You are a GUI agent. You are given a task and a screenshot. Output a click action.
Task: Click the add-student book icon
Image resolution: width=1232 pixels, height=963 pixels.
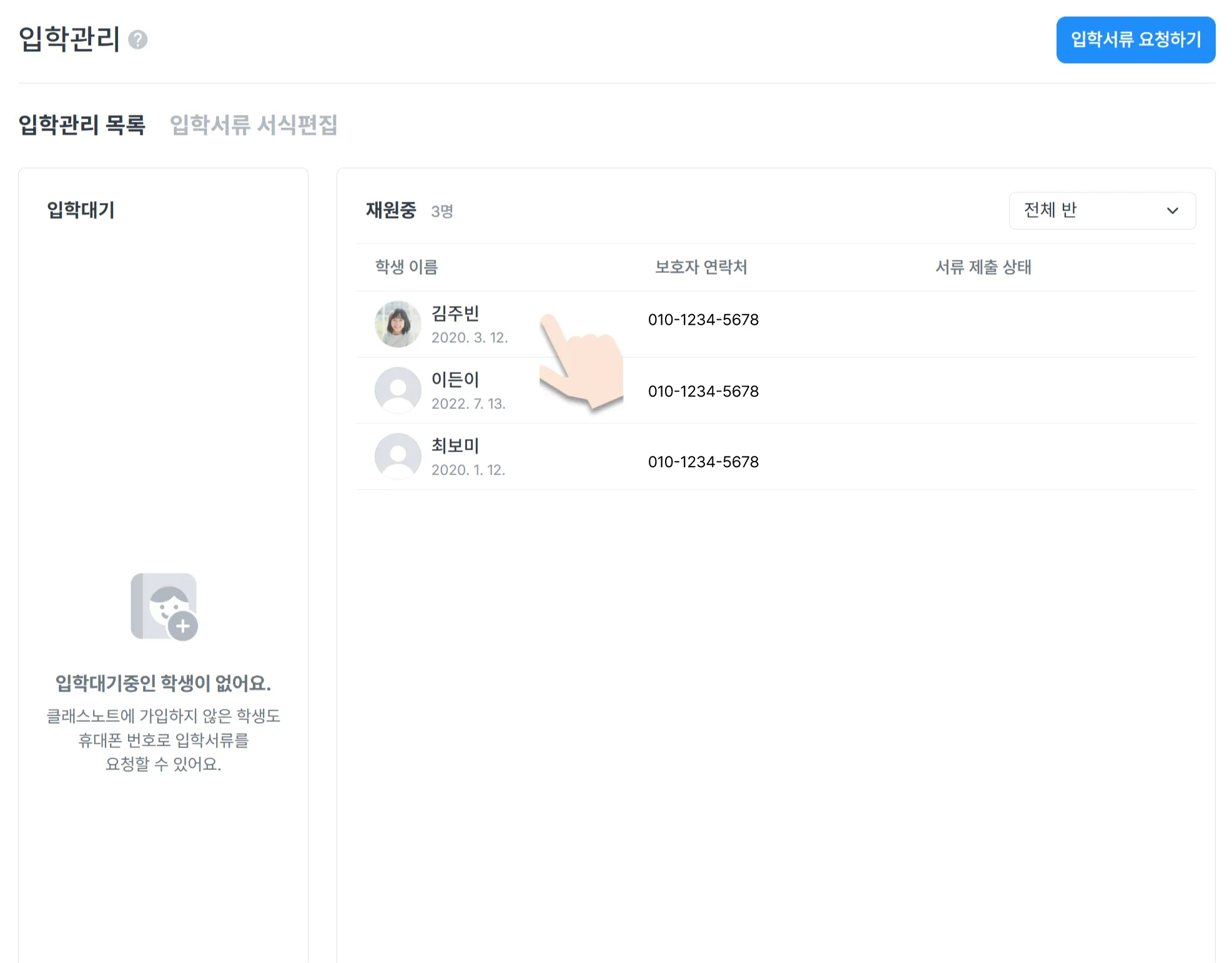coord(164,606)
